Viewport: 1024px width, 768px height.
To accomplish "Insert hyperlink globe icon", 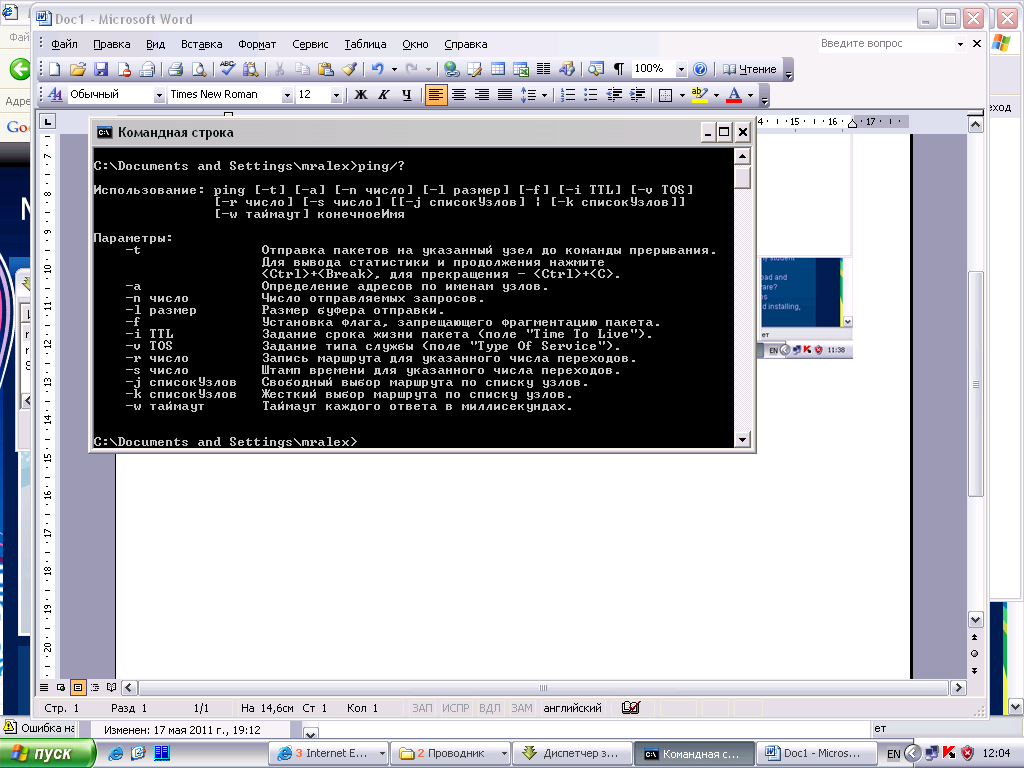I will click(451, 69).
